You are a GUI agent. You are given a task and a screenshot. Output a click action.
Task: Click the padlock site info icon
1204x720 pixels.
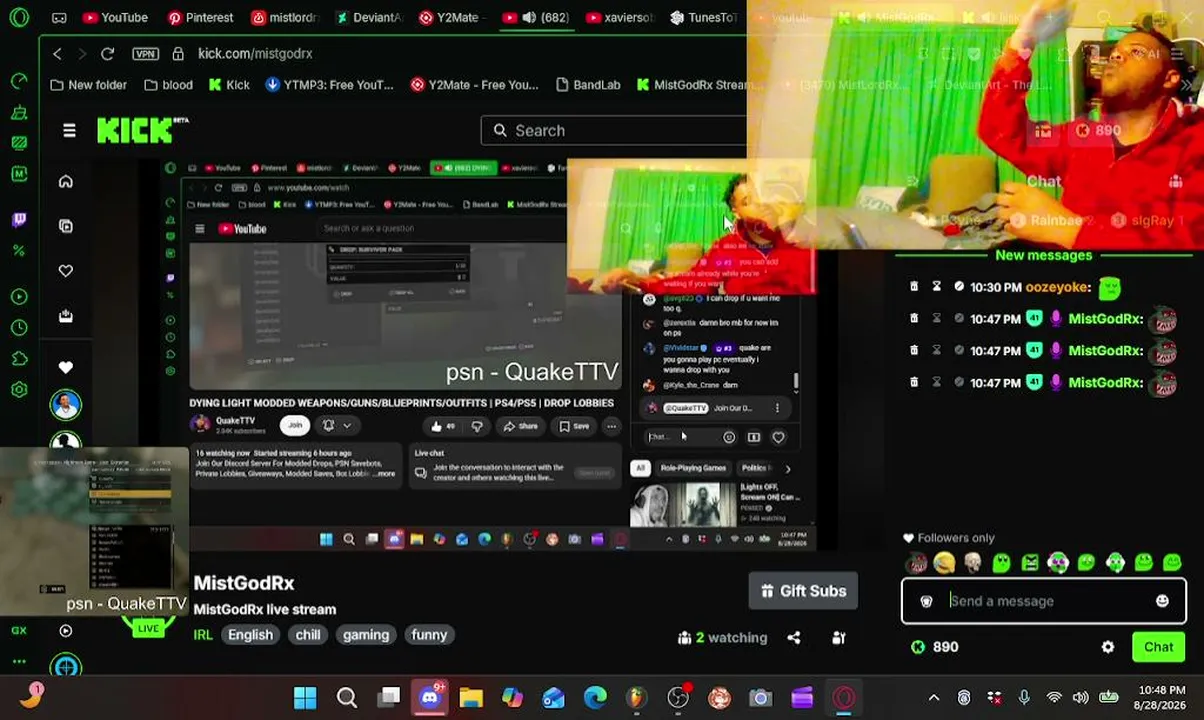(178, 53)
